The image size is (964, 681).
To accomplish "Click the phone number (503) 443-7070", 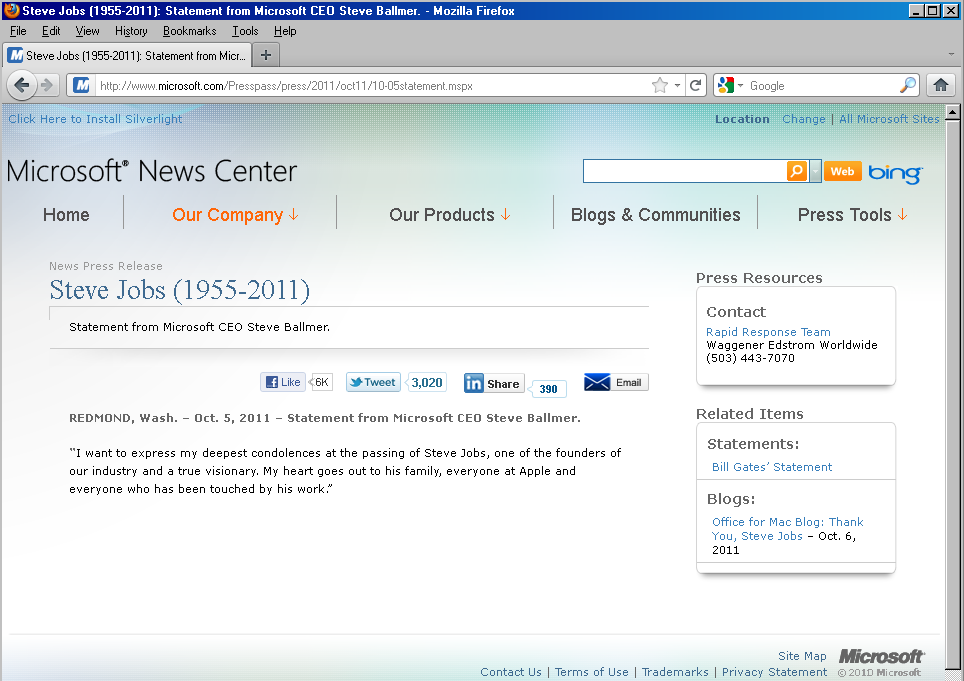I will pyautogui.click(x=750, y=358).
